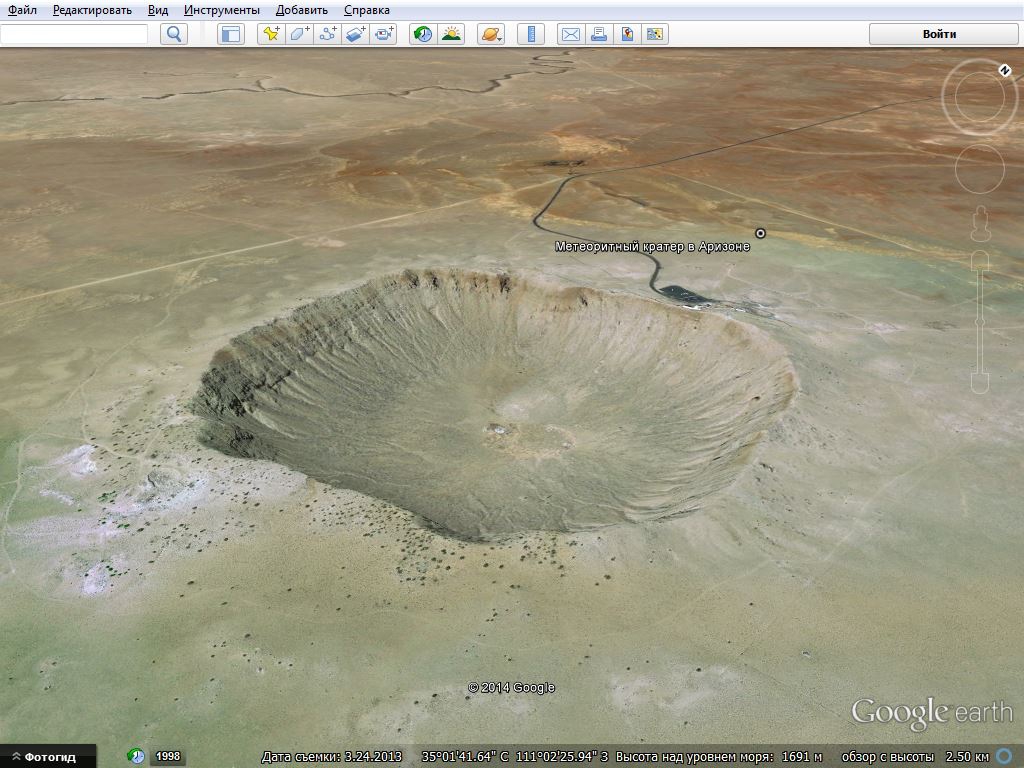This screenshot has width=1024, height=768.
Task: Select the ruler tool
Action: [531, 34]
